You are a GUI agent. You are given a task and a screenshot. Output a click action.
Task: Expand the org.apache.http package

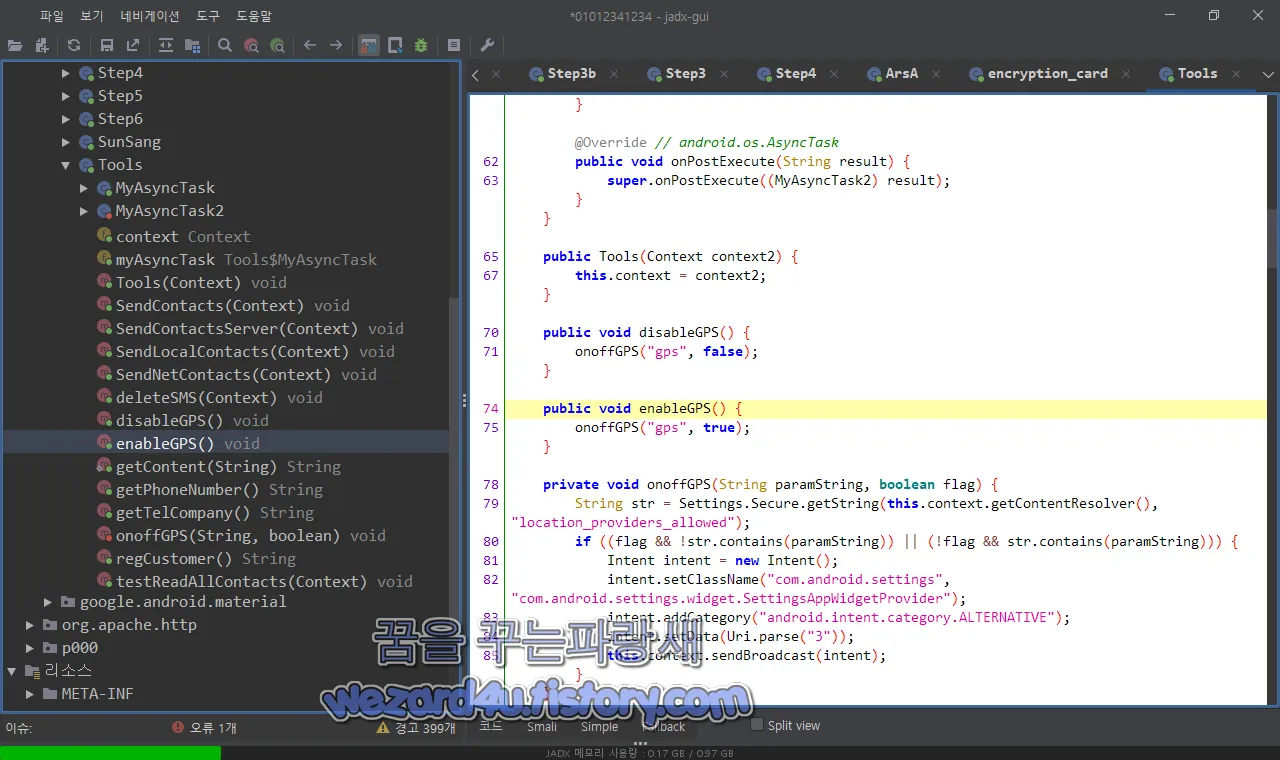pyautogui.click(x=30, y=625)
